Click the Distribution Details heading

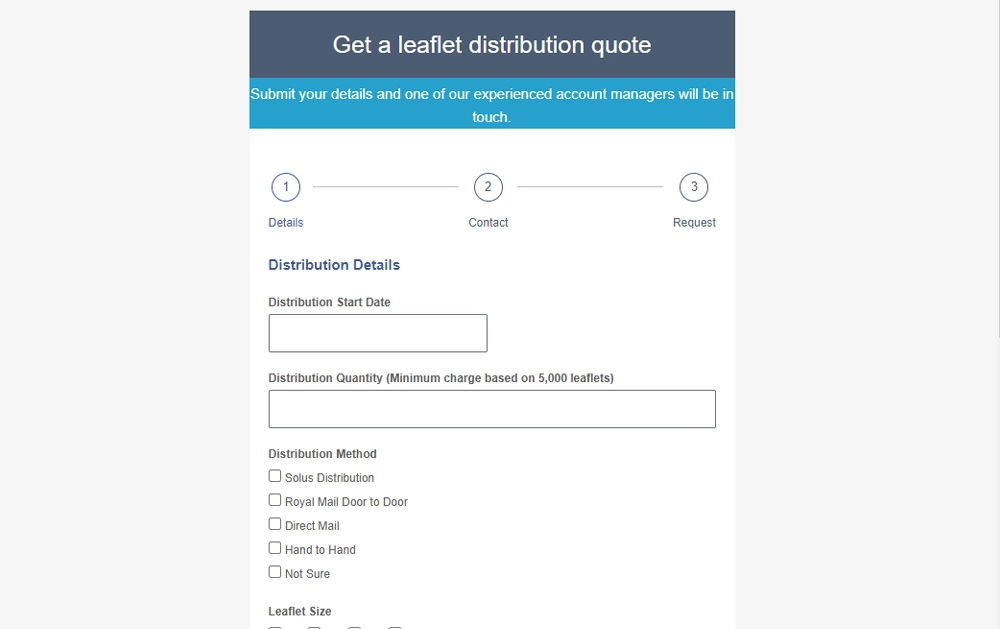pos(334,264)
